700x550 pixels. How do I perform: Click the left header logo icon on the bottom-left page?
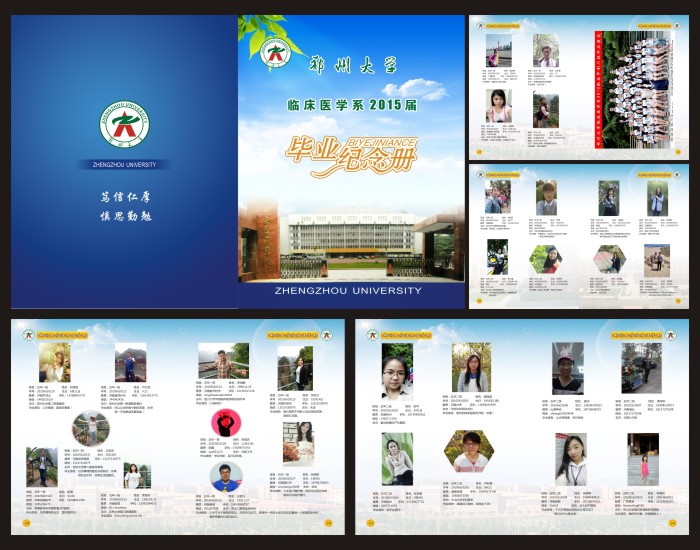(29, 335)
